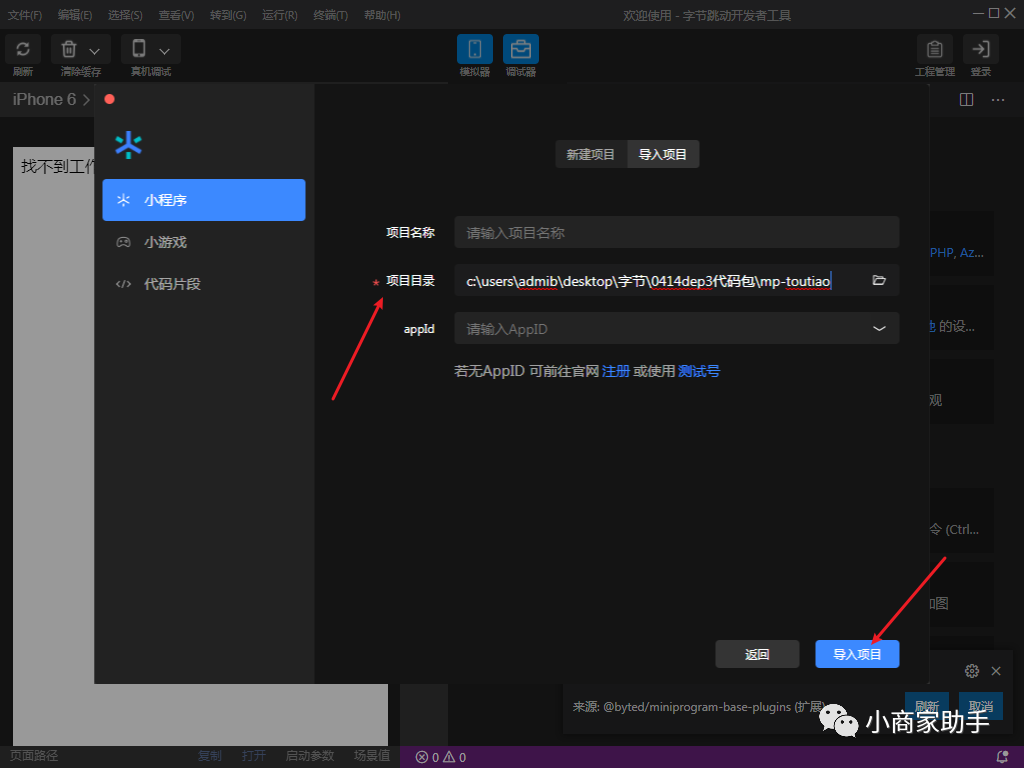Select 小游戏 in the sidebar

click(x=204, y=242)
